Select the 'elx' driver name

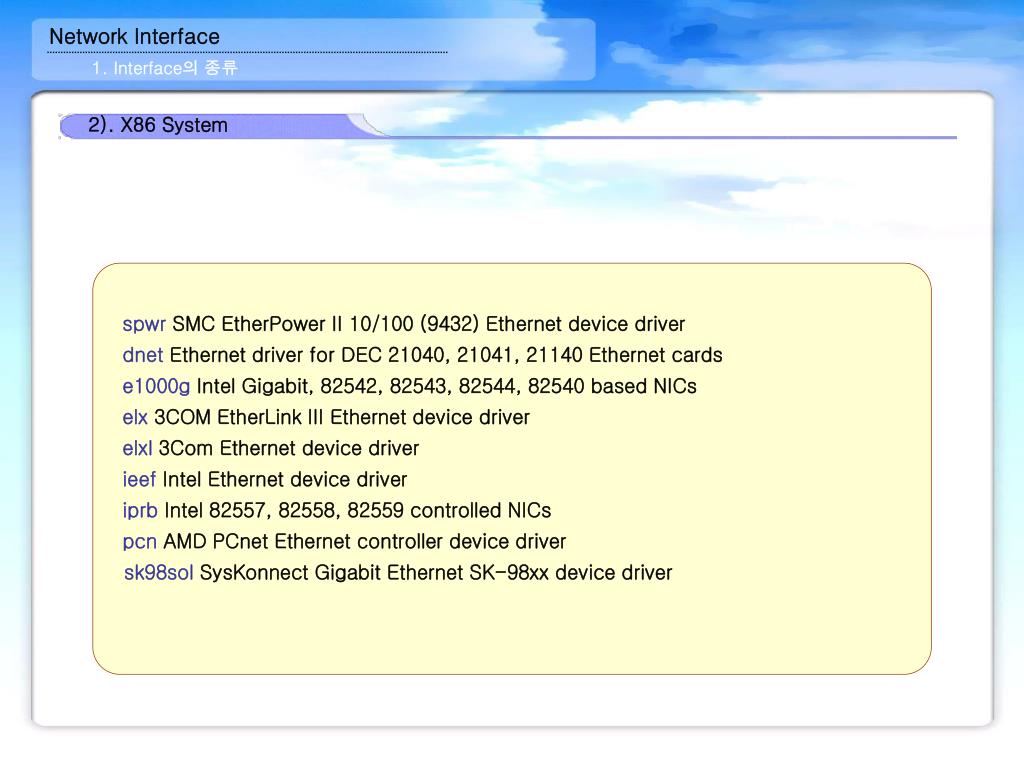point(135,417)
